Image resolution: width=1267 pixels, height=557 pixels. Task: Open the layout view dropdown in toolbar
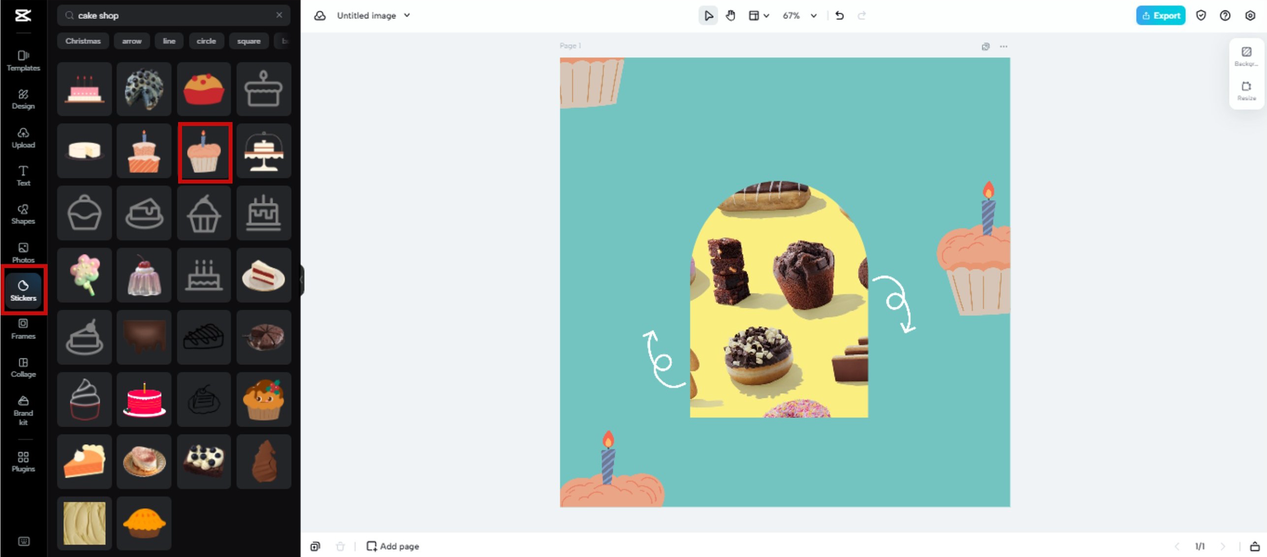759,16
